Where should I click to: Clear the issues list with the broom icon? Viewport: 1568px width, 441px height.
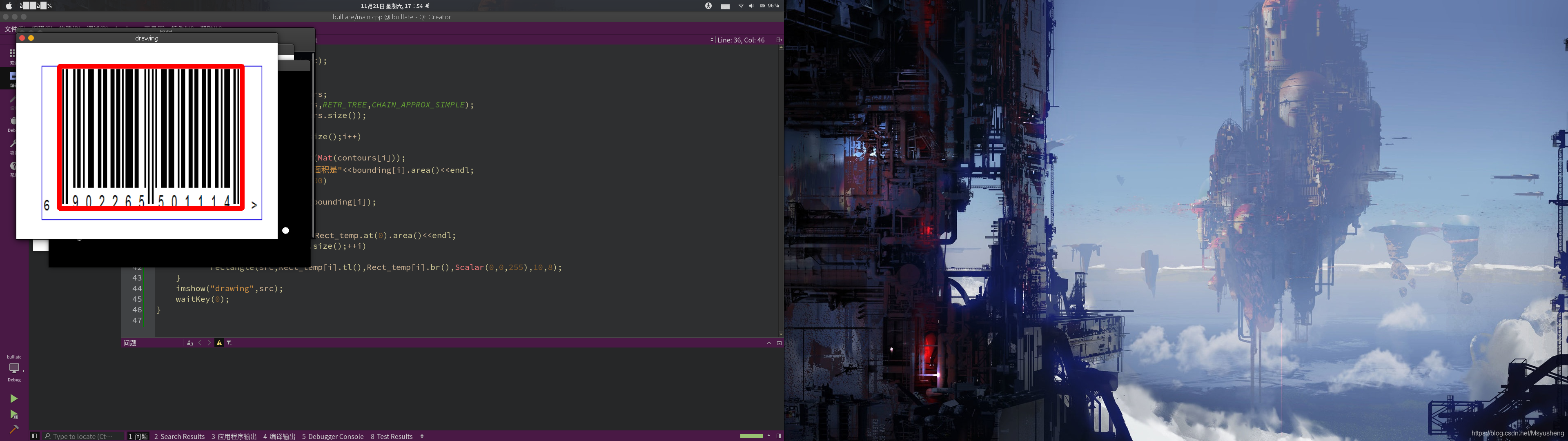coord(190,343)
